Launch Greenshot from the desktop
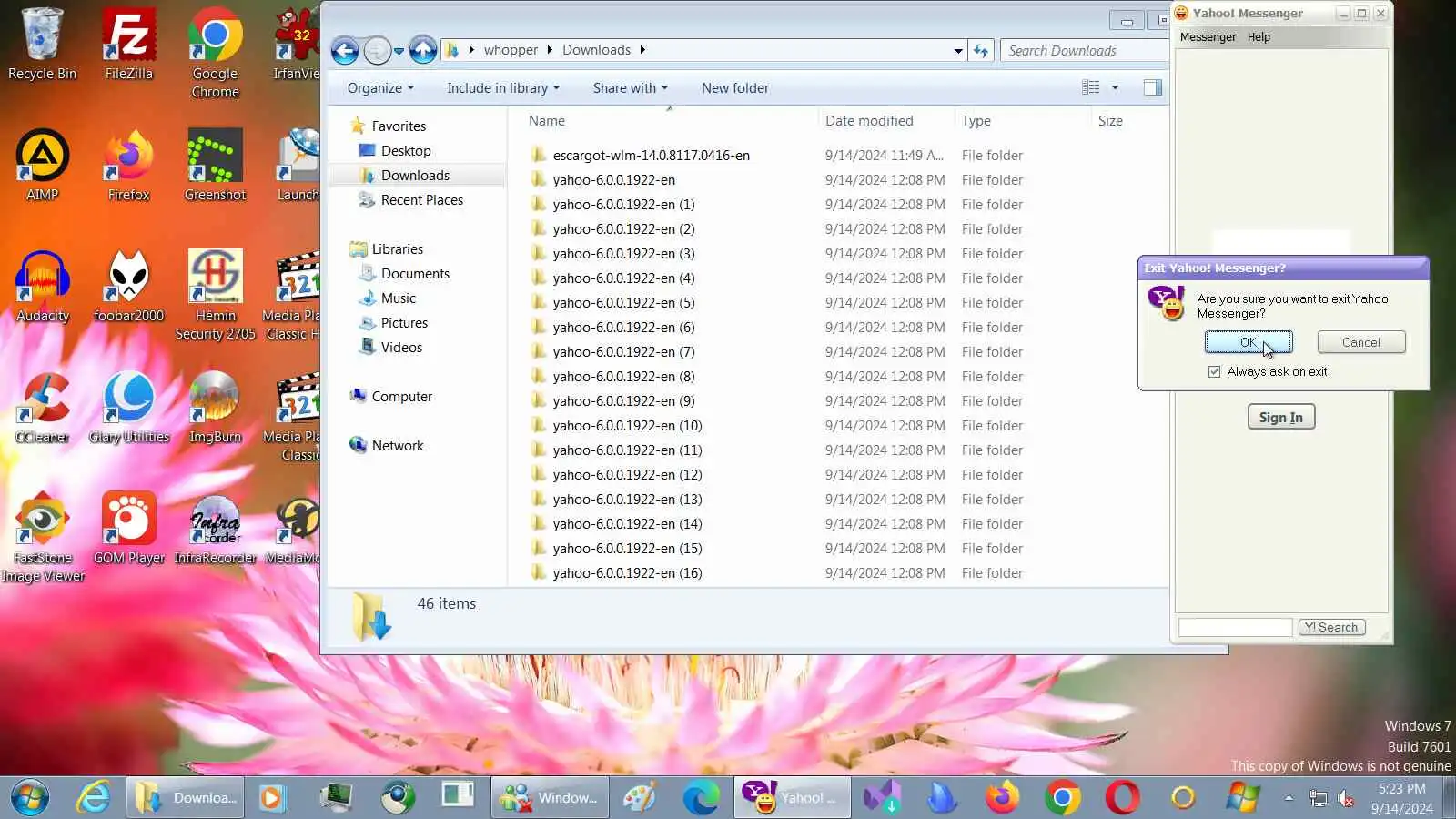The height and width of the screenshot is (819, 1456). 215,165
